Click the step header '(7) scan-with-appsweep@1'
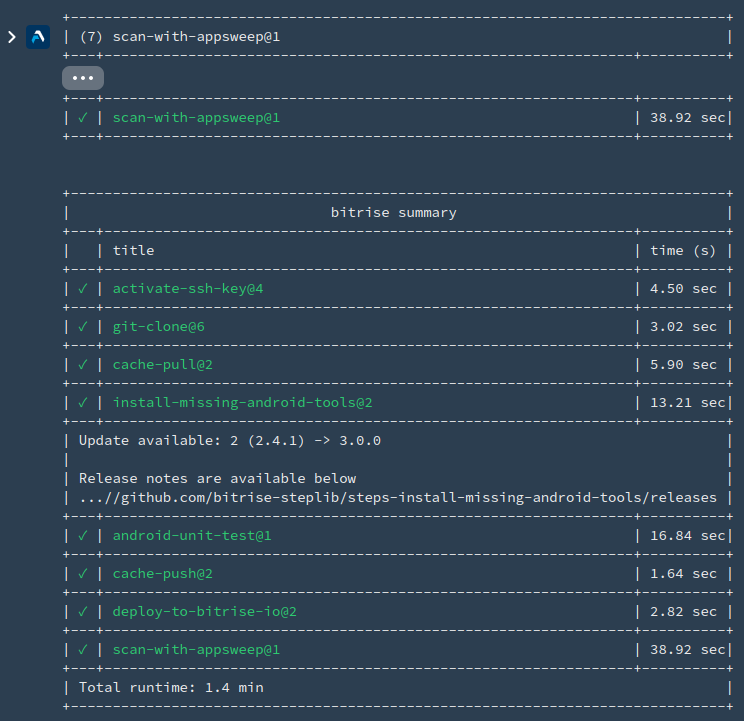Viewport: 744px width, 721px height. click(180, 37)
